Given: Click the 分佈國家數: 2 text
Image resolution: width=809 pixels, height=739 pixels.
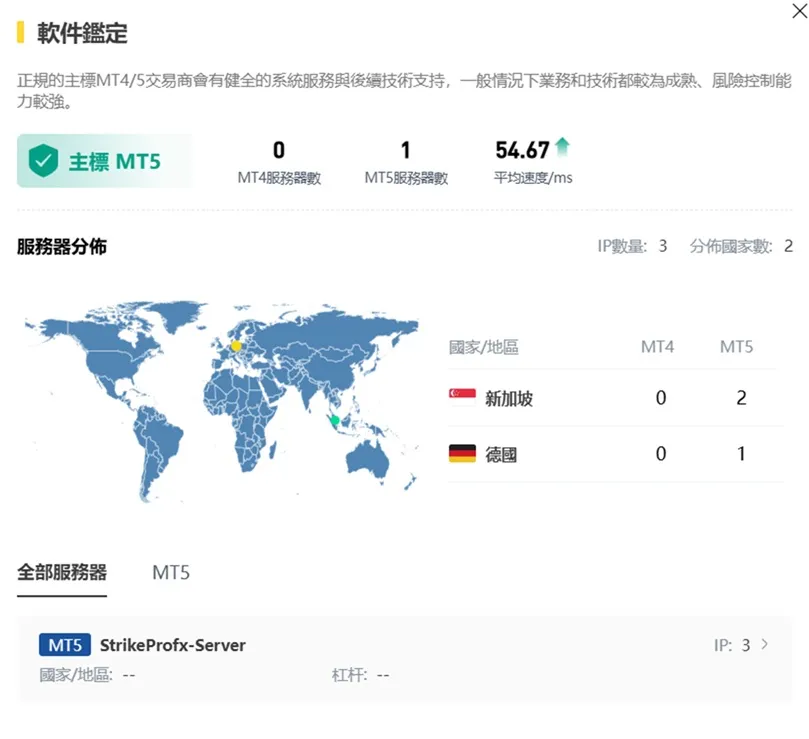Looking at the screenshot, I should coord(741,246).
